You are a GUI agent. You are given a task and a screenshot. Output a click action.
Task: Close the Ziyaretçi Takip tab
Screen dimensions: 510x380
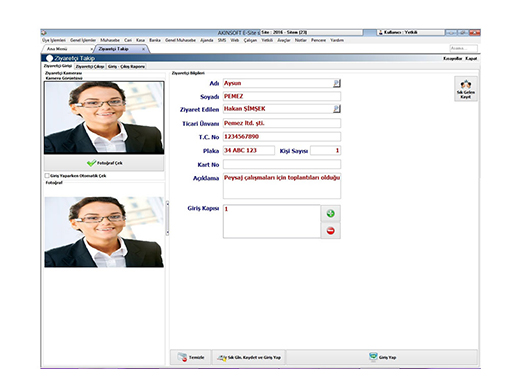tap(143, 49)
